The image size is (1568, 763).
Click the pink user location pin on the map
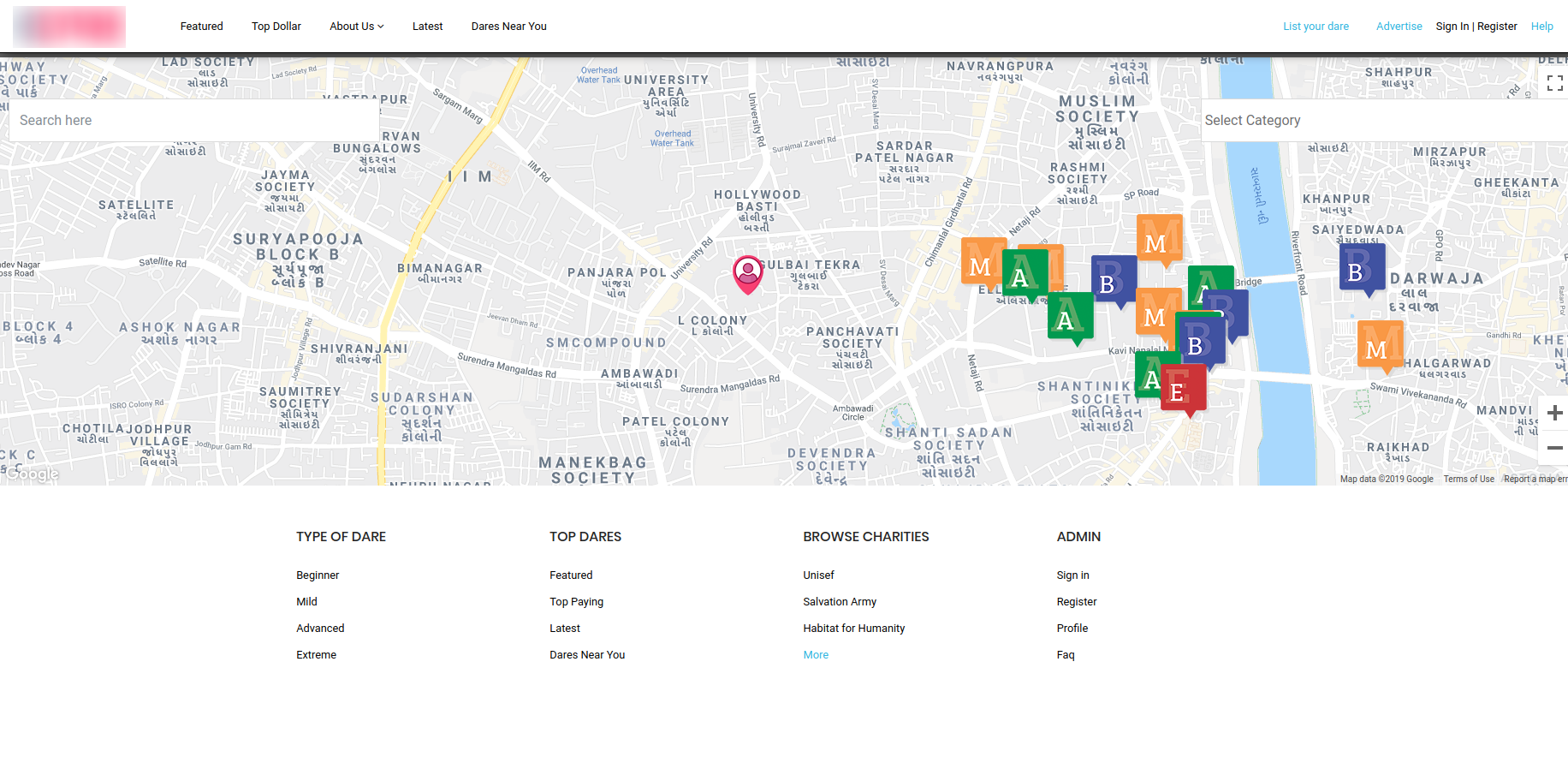(x=748, y=274)
